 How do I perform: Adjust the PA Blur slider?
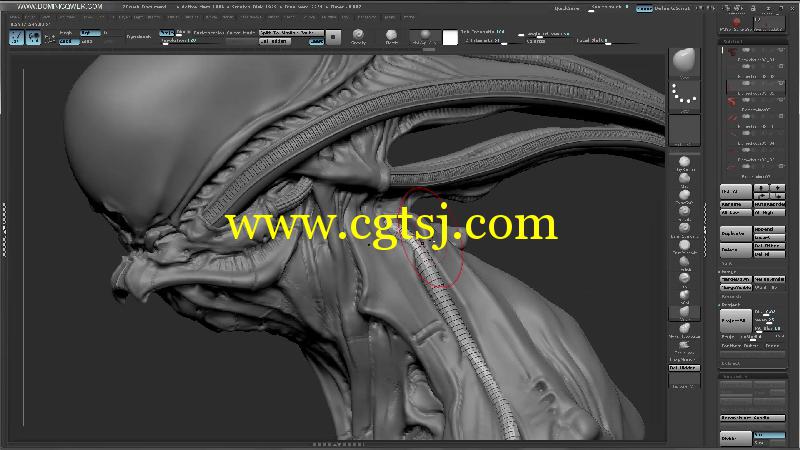pyautogui.click(x=769, y=329)
